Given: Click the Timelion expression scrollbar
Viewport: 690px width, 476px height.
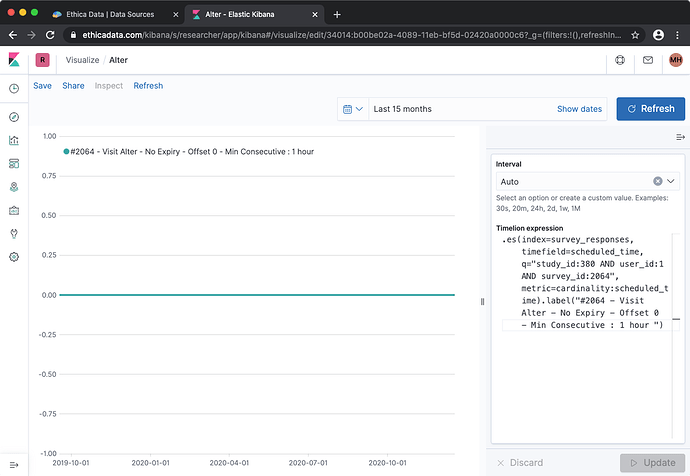Looking at the screenshot, I should click(675, 336).
